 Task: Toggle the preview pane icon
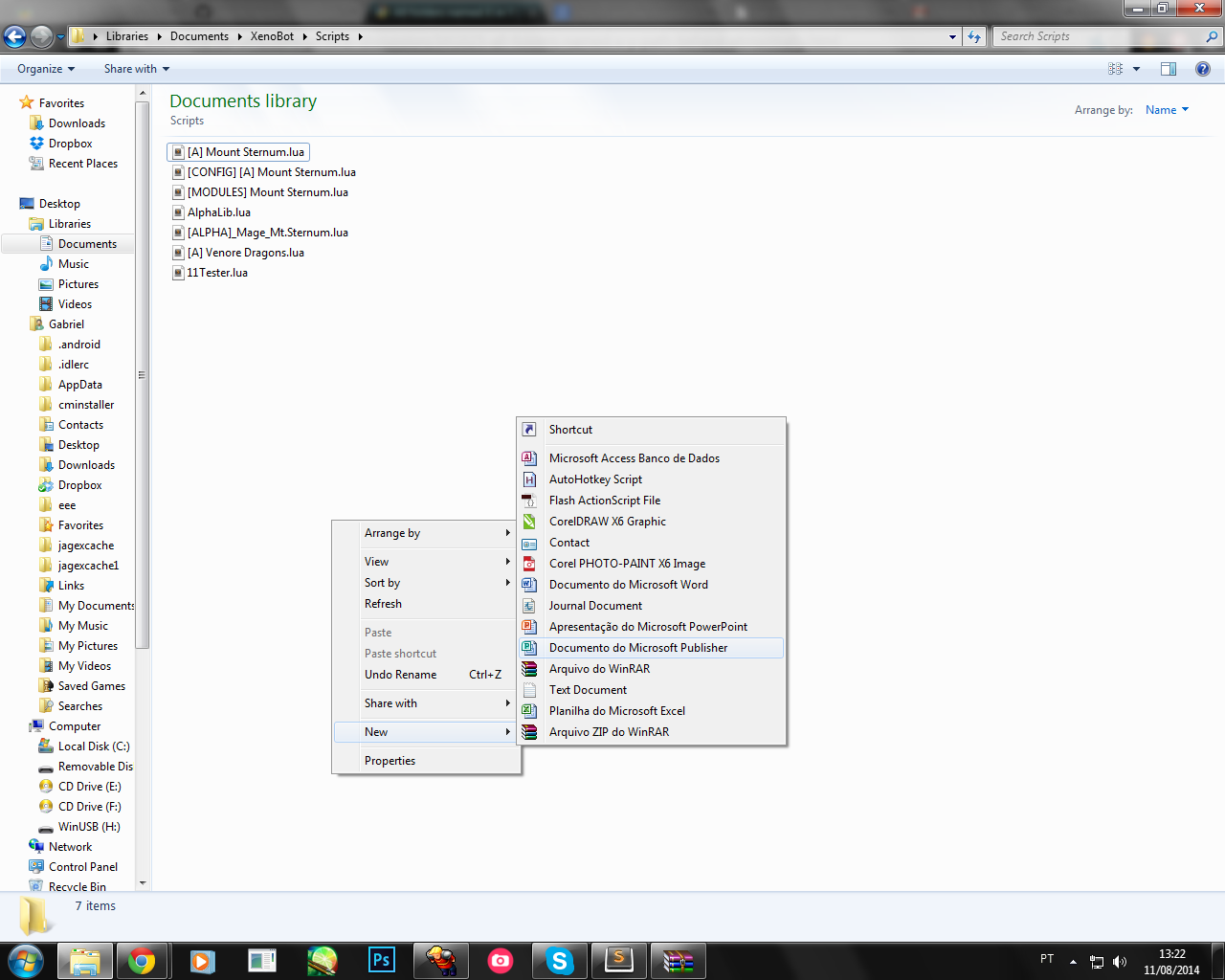(1169, 69)
